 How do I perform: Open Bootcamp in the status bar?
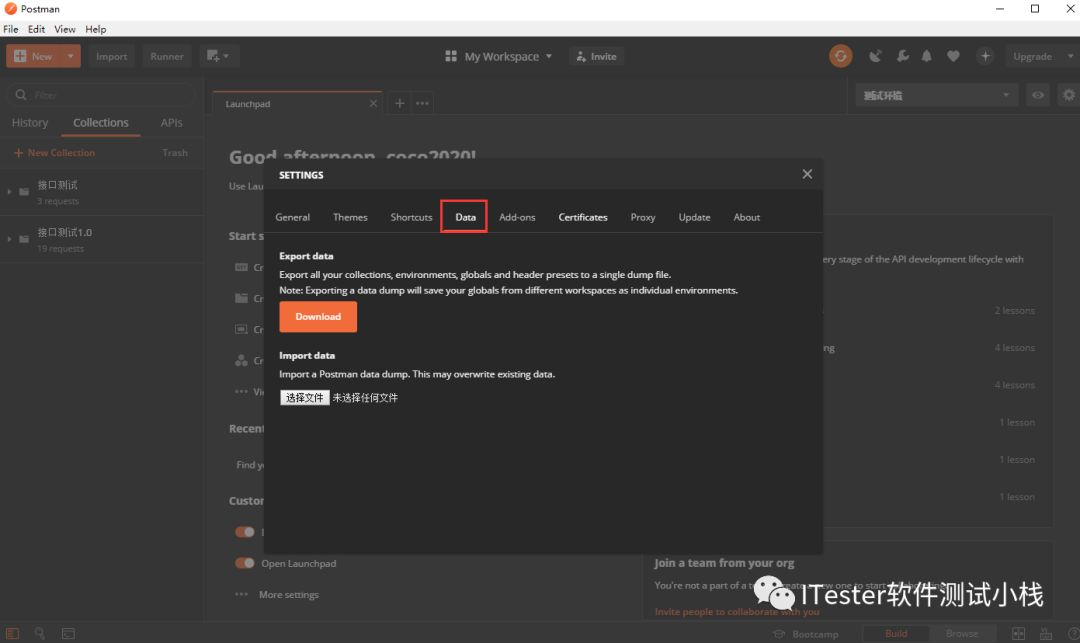pyautogui.click(x=806, y=634)
